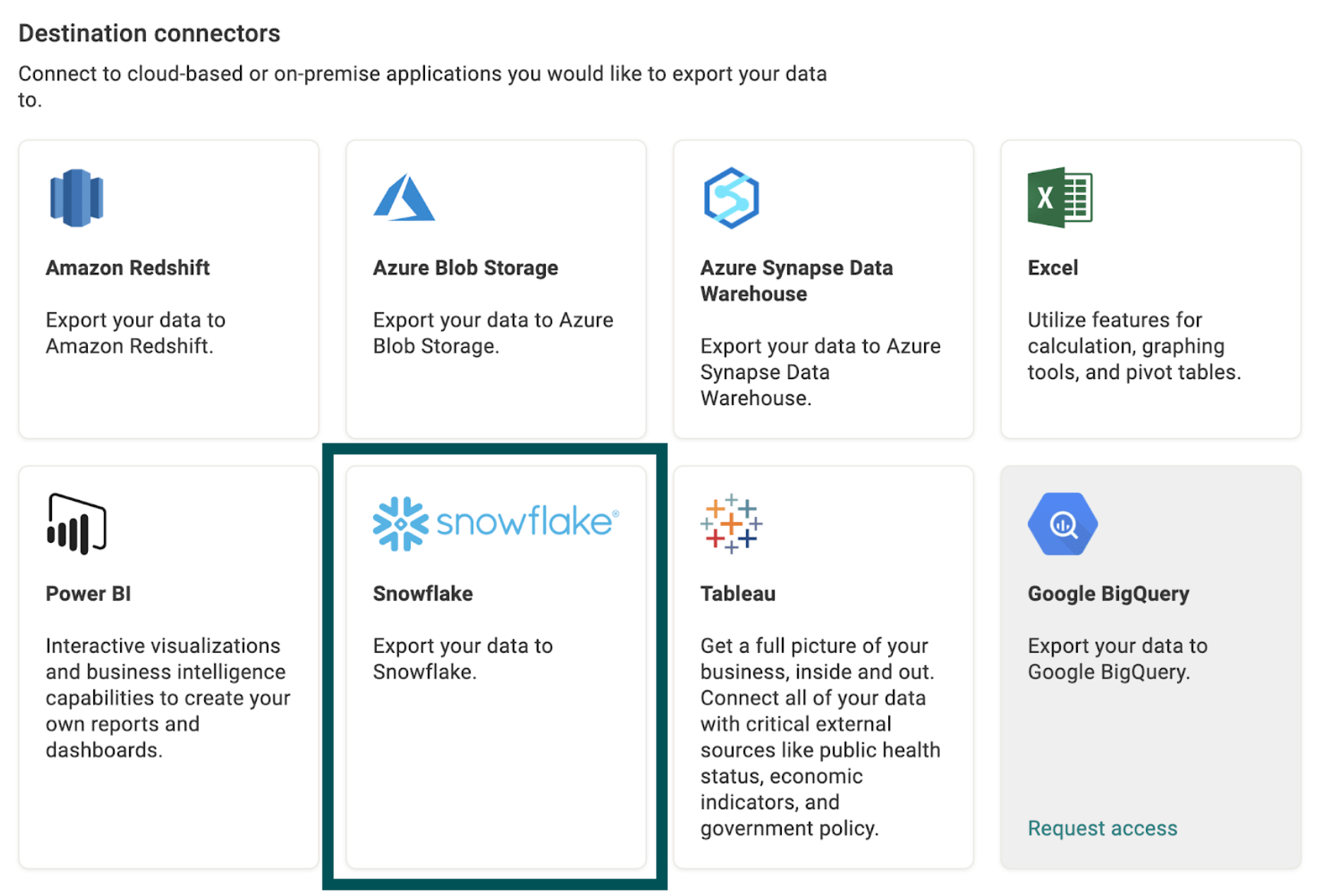Click the Snowflake card title text

(423, 593)
